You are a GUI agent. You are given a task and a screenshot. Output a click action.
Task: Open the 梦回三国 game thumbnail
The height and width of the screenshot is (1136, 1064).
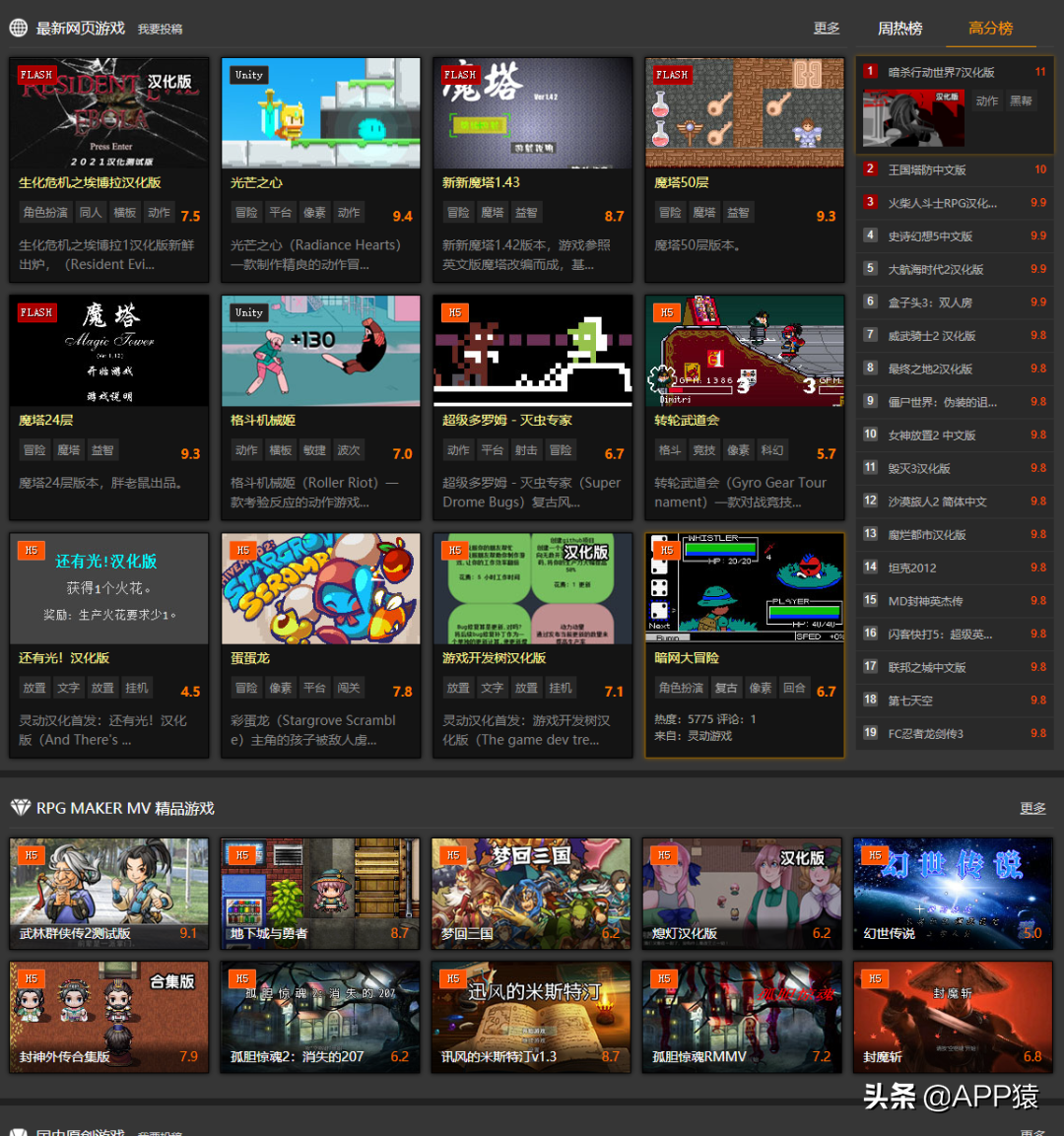tap(531, 893)
